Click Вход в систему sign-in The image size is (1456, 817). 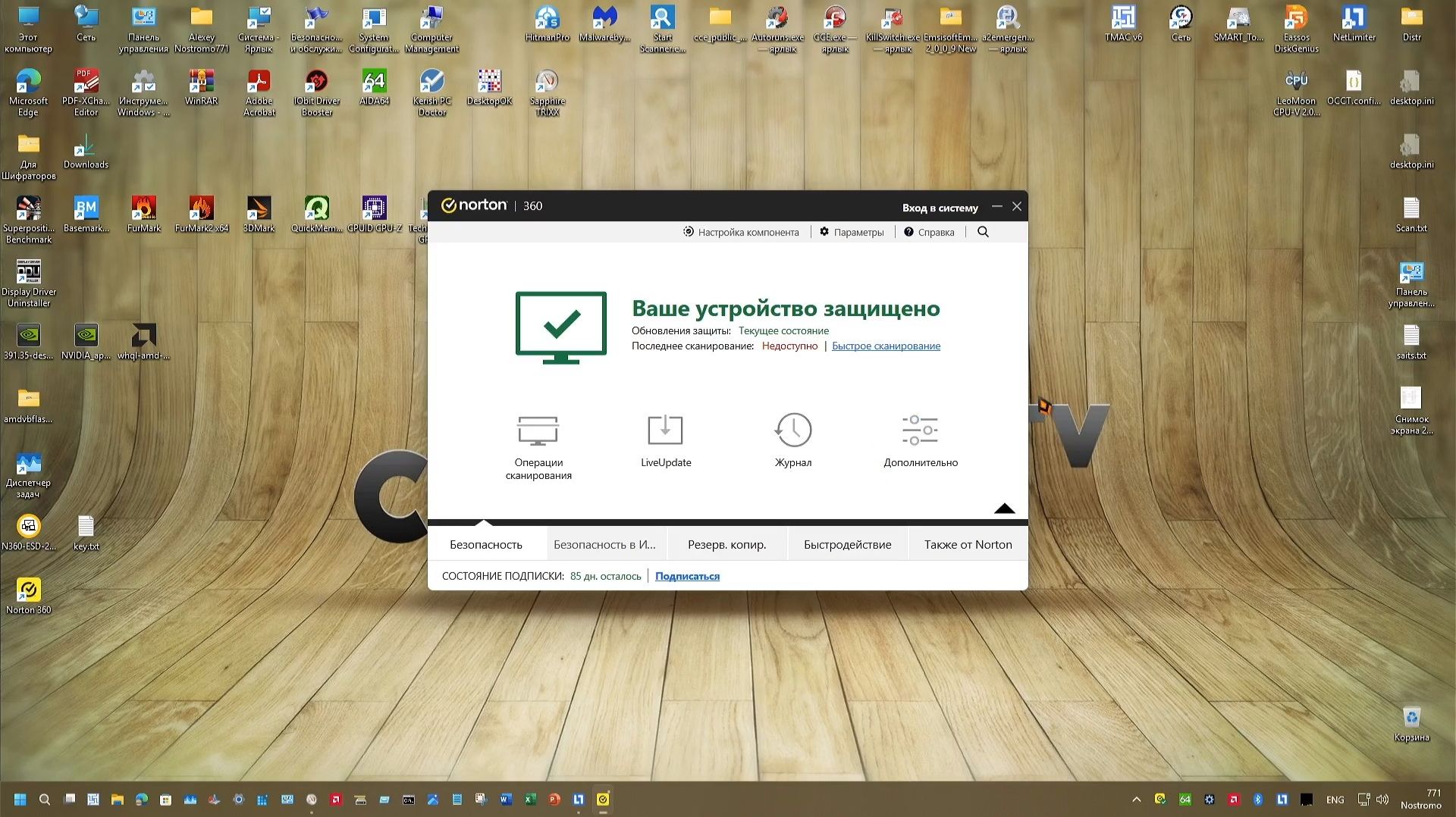[940, 208]
